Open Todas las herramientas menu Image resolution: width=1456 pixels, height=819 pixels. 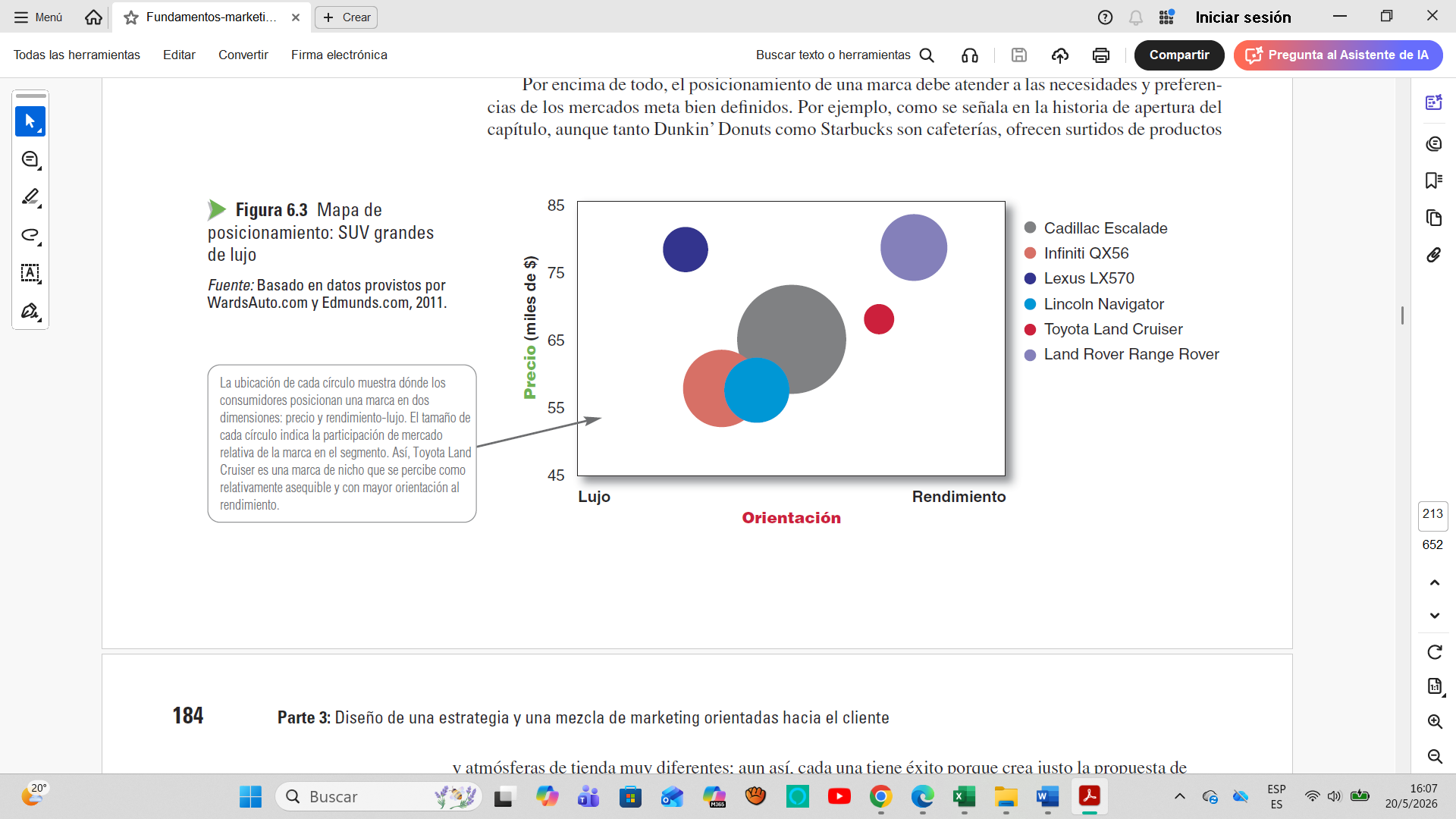click(77, 55)
